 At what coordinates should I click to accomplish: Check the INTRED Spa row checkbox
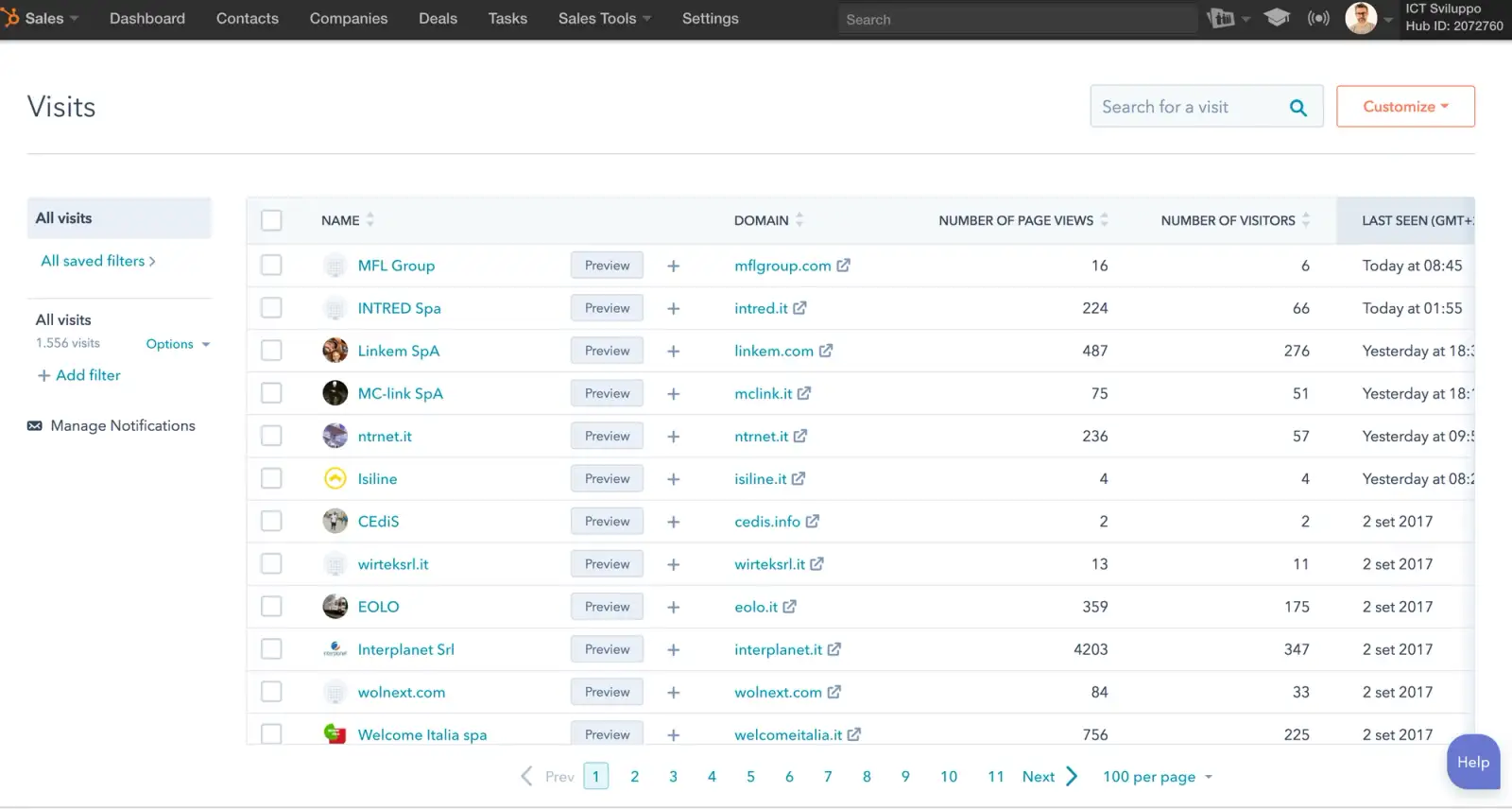[x=271, y=308]
